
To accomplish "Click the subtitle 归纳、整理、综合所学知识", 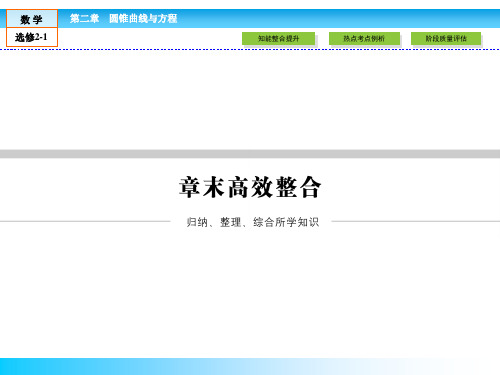I will (253, 222).
